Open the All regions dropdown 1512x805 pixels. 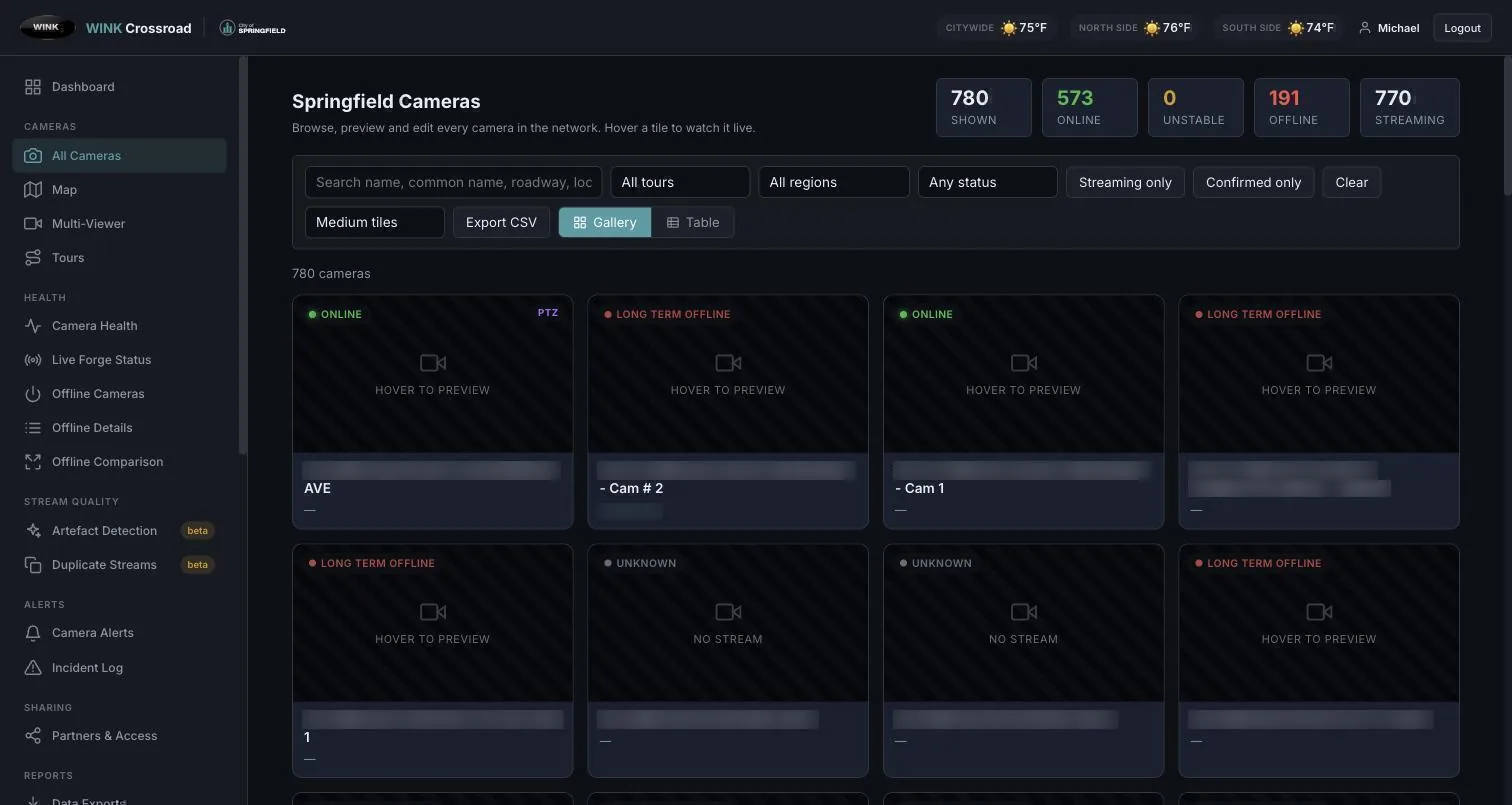(834, 182)
